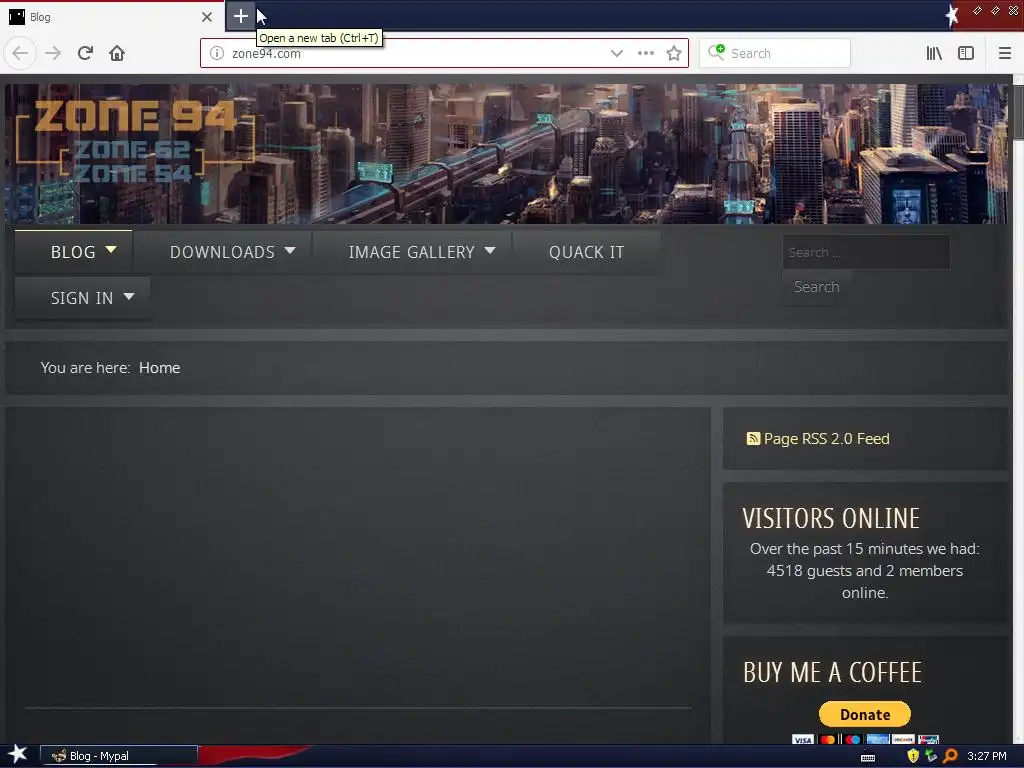
Task: Minimize the browser window
Action: 977,10
